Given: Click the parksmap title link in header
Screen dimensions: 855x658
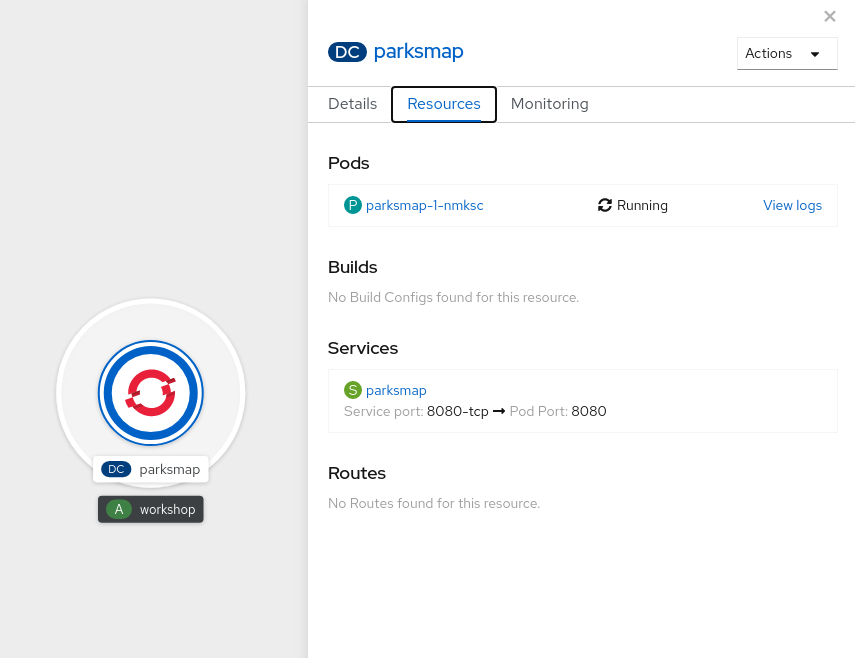Looking at the screenshot, I should pyautogui.click(x=418, y=52).
